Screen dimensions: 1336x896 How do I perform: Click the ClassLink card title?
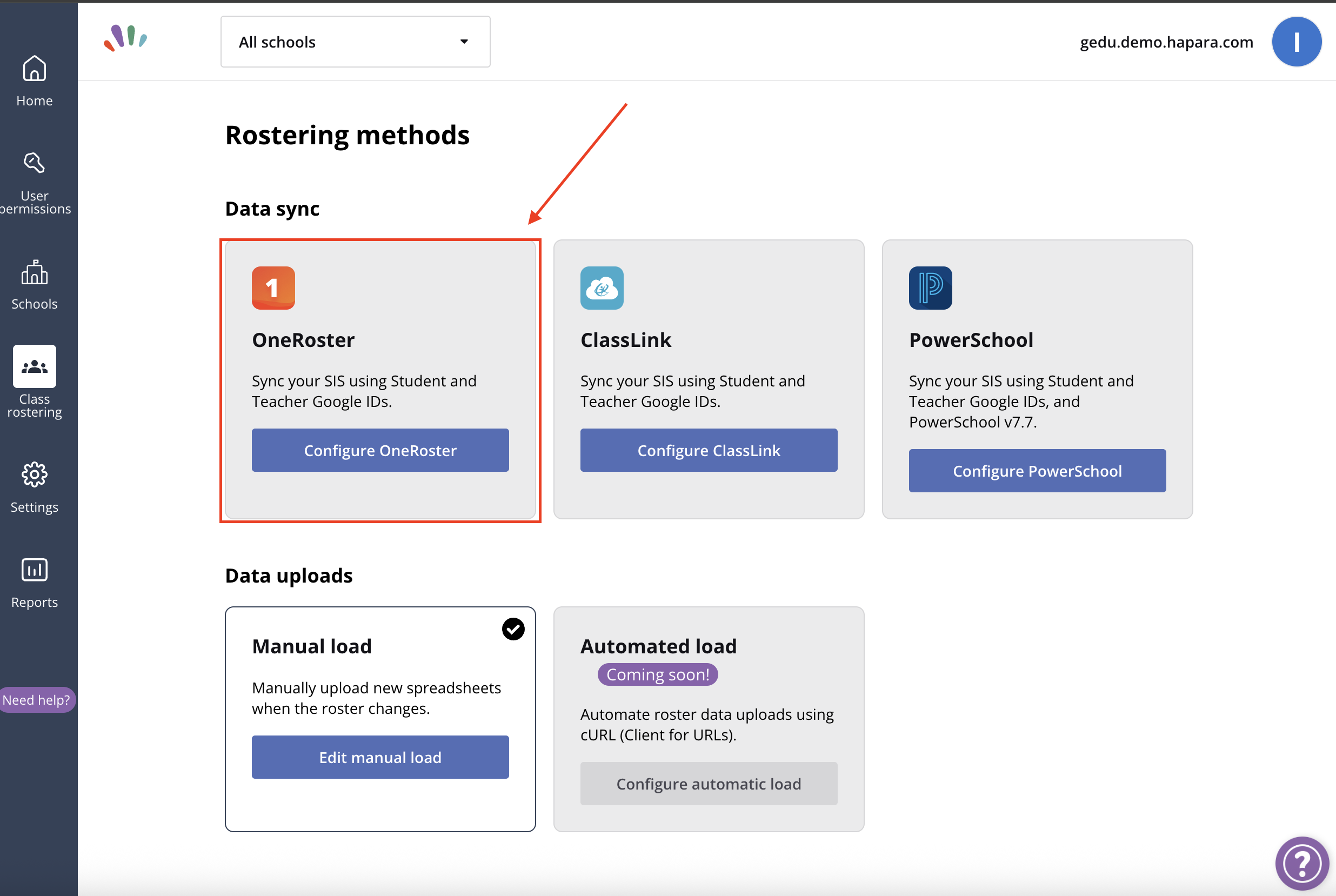(x=626, y=340)
